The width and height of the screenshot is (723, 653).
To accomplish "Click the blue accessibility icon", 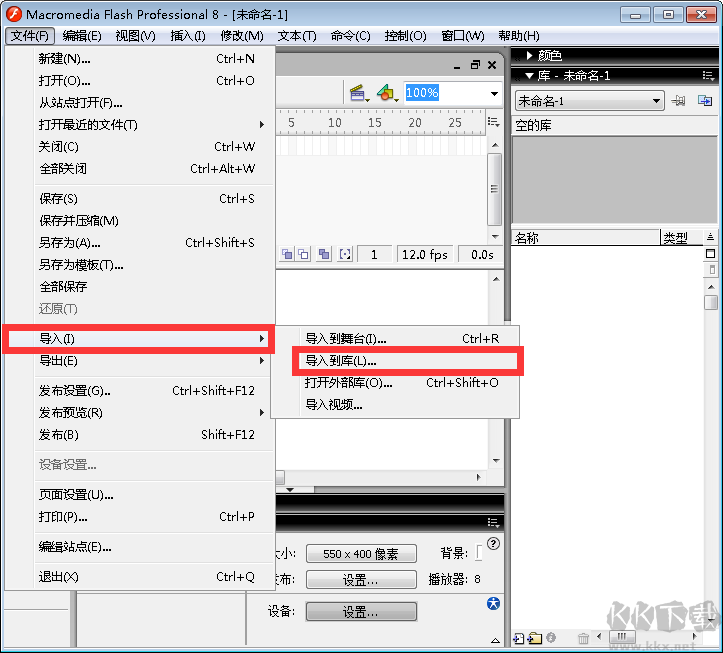I will pyautogui.click(x=492, y=603).
